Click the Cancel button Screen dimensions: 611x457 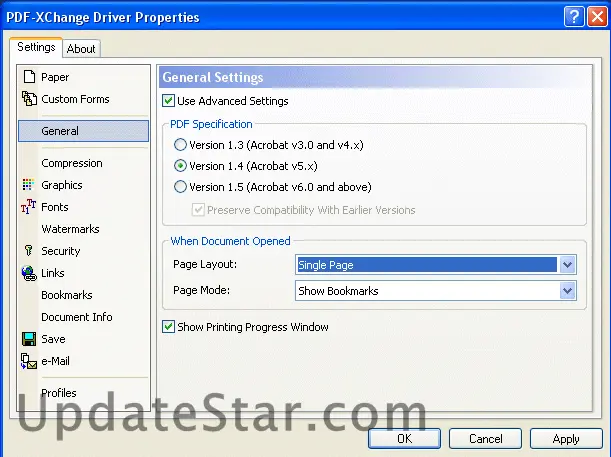coord(486,439)
